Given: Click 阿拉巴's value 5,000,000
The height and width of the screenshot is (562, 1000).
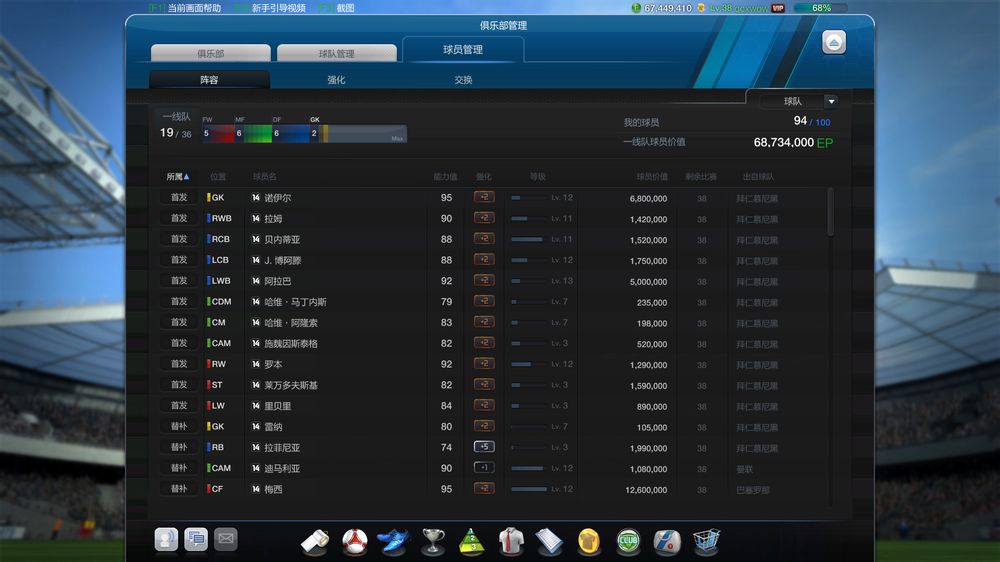Looking at the screenshot, I should [x=648, y=282].
